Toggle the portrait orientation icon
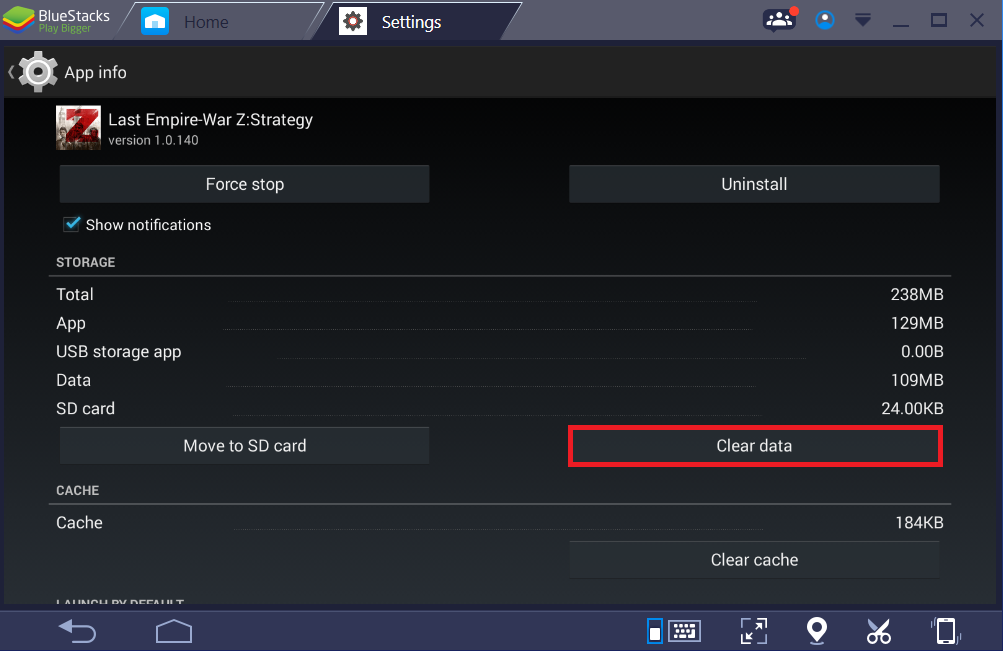Image resolution: width=1003 pixels, height=651 pixels. tap(654, 631)
